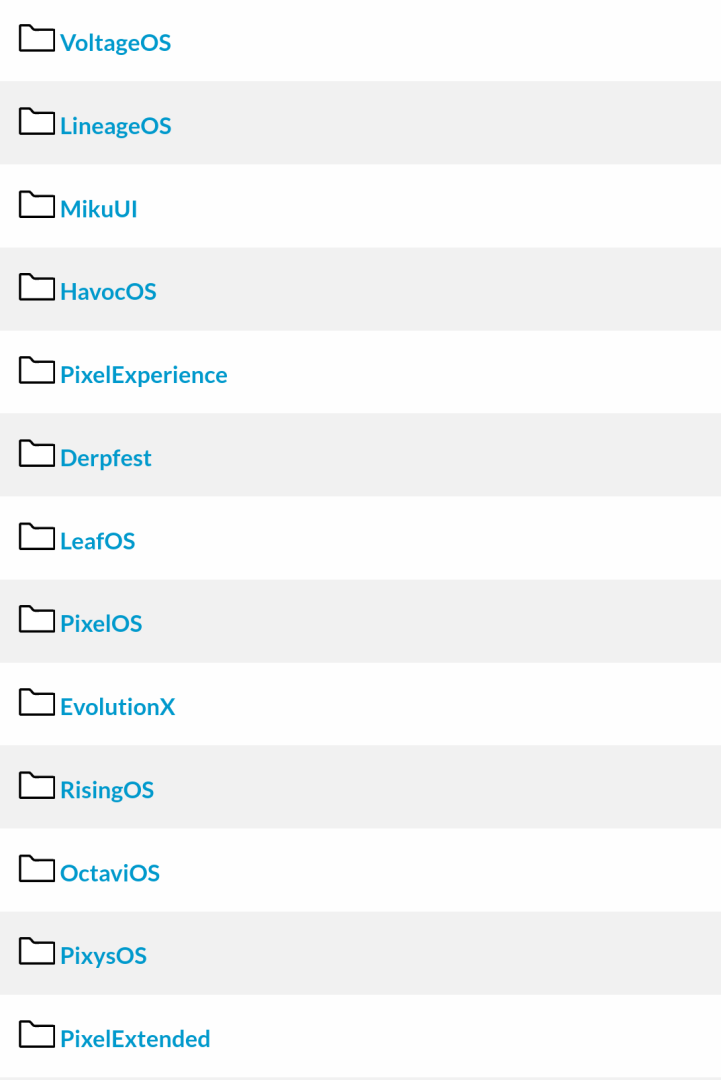Open the EvolutionX directory link
This screenshot has width=721, height=1080.
click(x=117, y=707)
